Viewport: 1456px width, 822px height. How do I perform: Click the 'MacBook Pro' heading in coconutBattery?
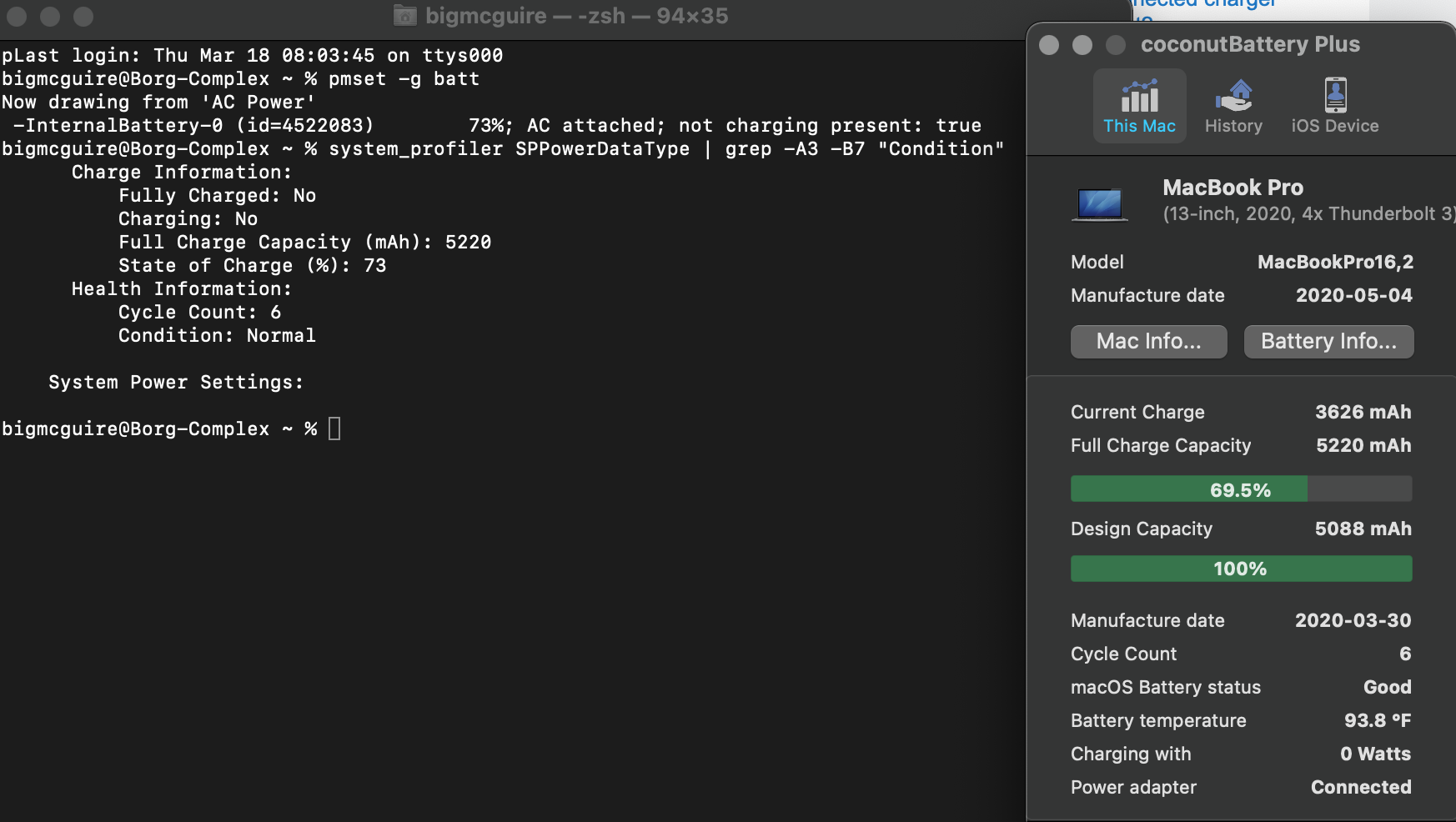1233,188
